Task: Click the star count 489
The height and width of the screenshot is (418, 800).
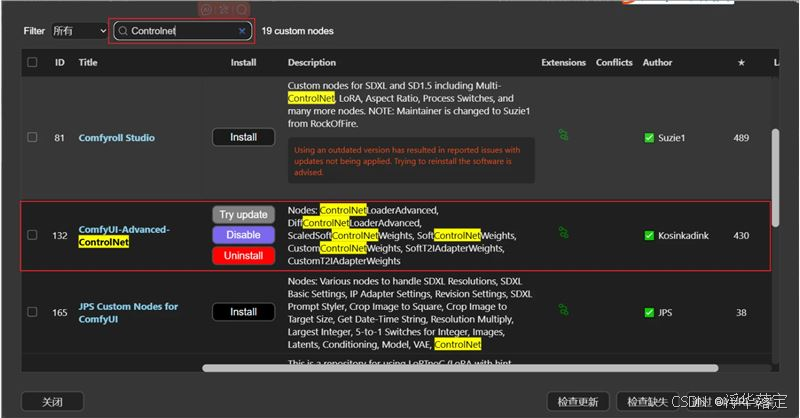Action: (x=741, y=138)
